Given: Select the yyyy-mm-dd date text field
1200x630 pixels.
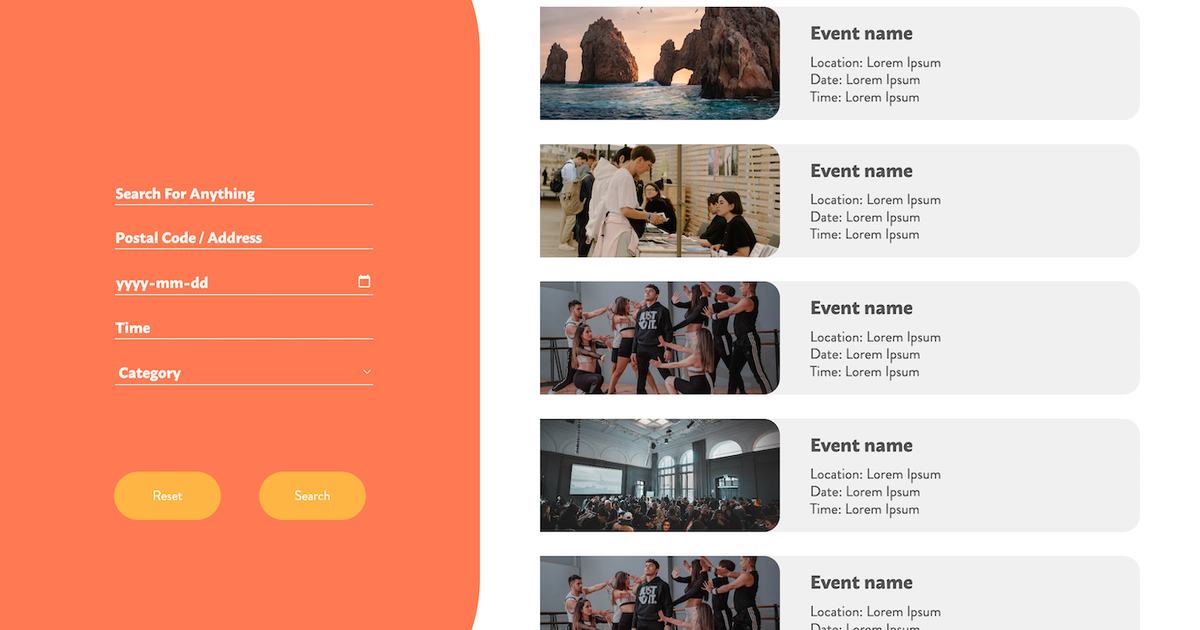Looking at the screenshot, I should click(230, 283).
